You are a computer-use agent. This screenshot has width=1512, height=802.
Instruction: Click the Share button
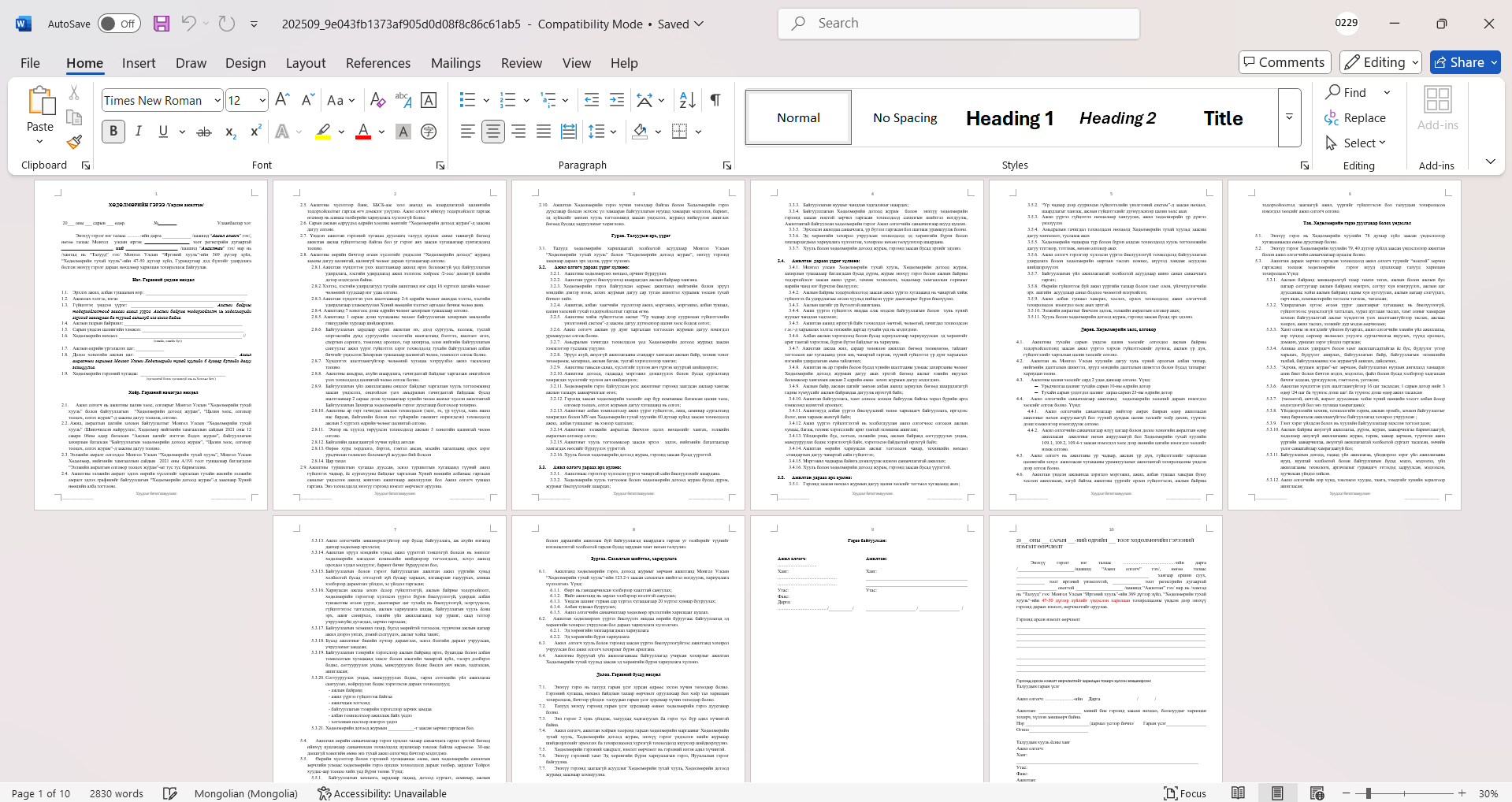1466,62
